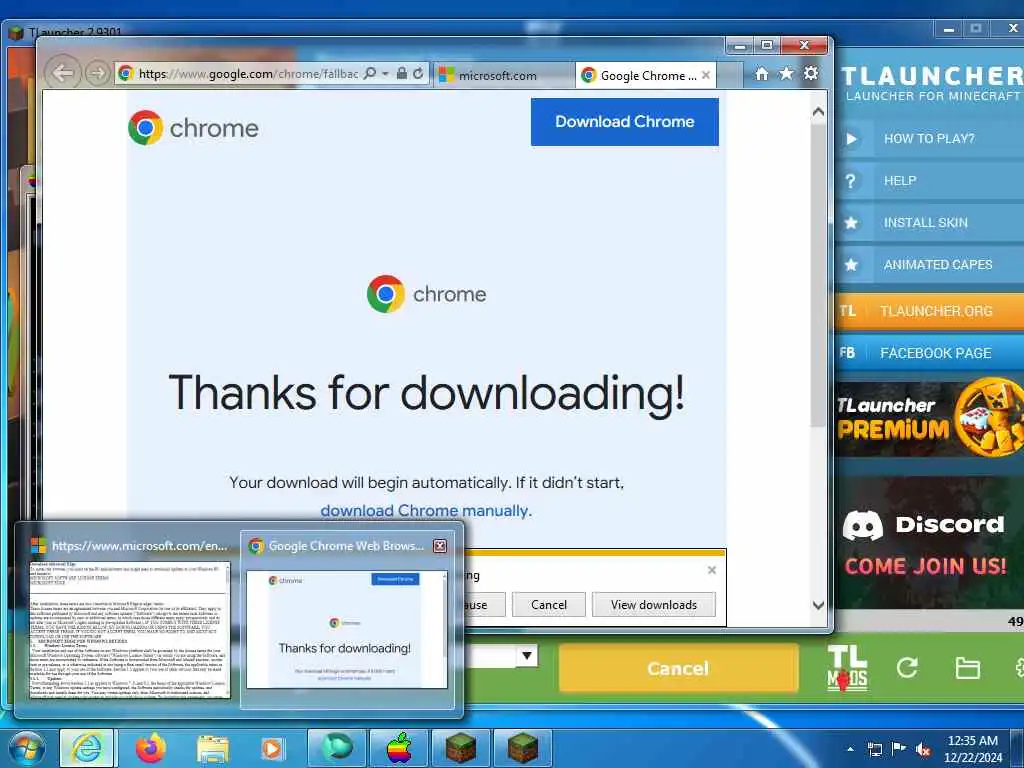This screenshot has height=768, width=1024.
Task: Open TL Mods icon in TLauncher
Action: tap(847, 668)
